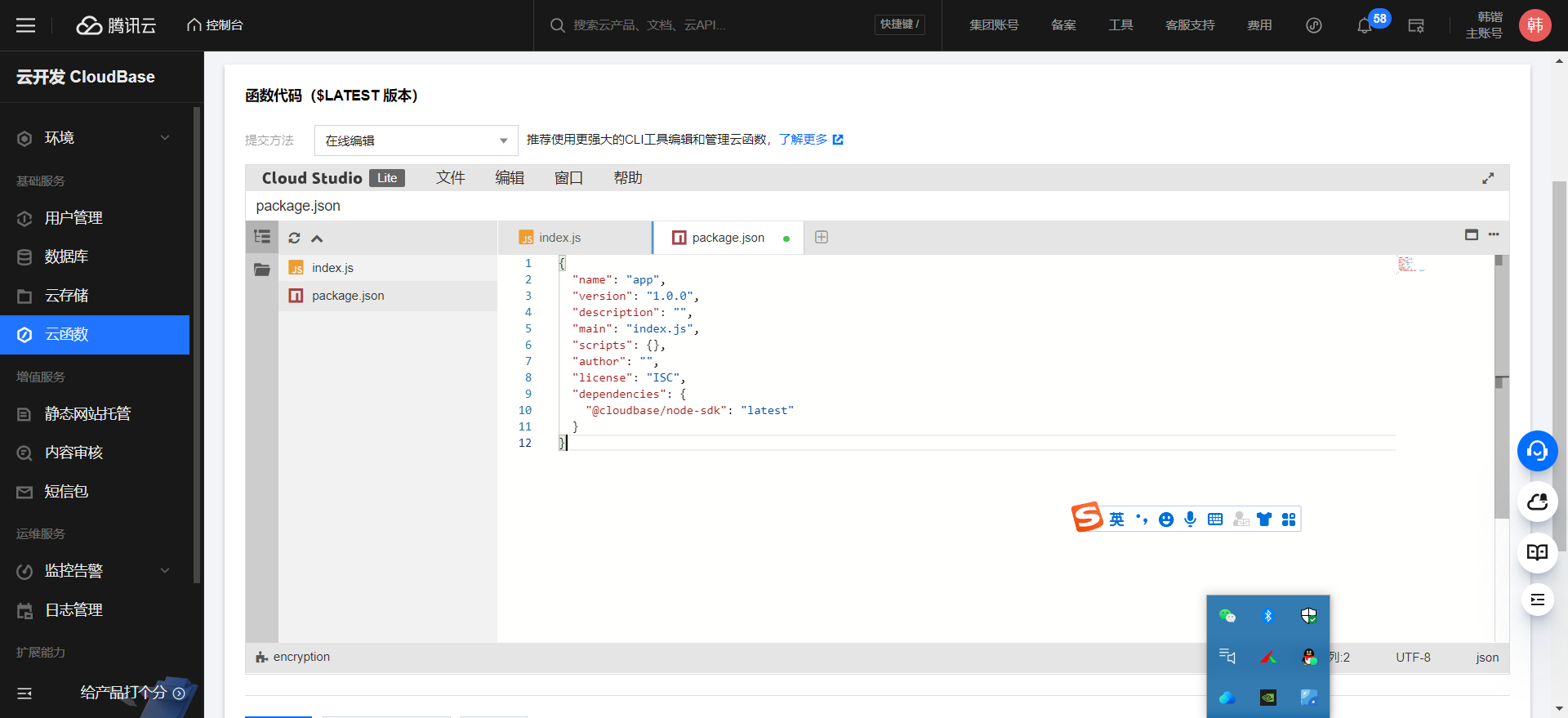The width and height of the screenshot is (1568, 718).
Task: Open the 了解更多 link
Action: coord(811,140)
